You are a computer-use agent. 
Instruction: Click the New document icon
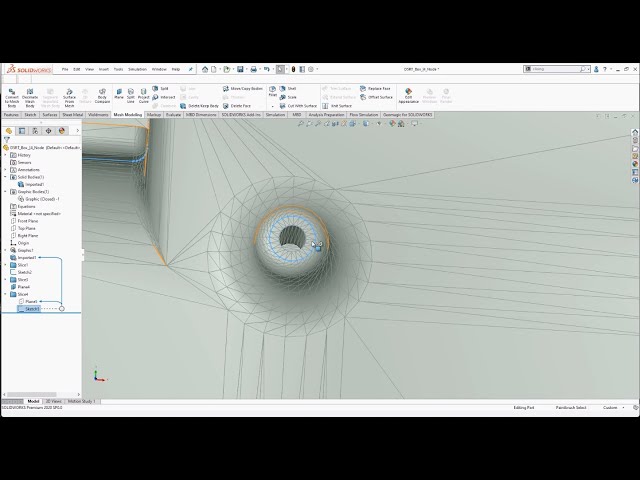tap(214, 69)
